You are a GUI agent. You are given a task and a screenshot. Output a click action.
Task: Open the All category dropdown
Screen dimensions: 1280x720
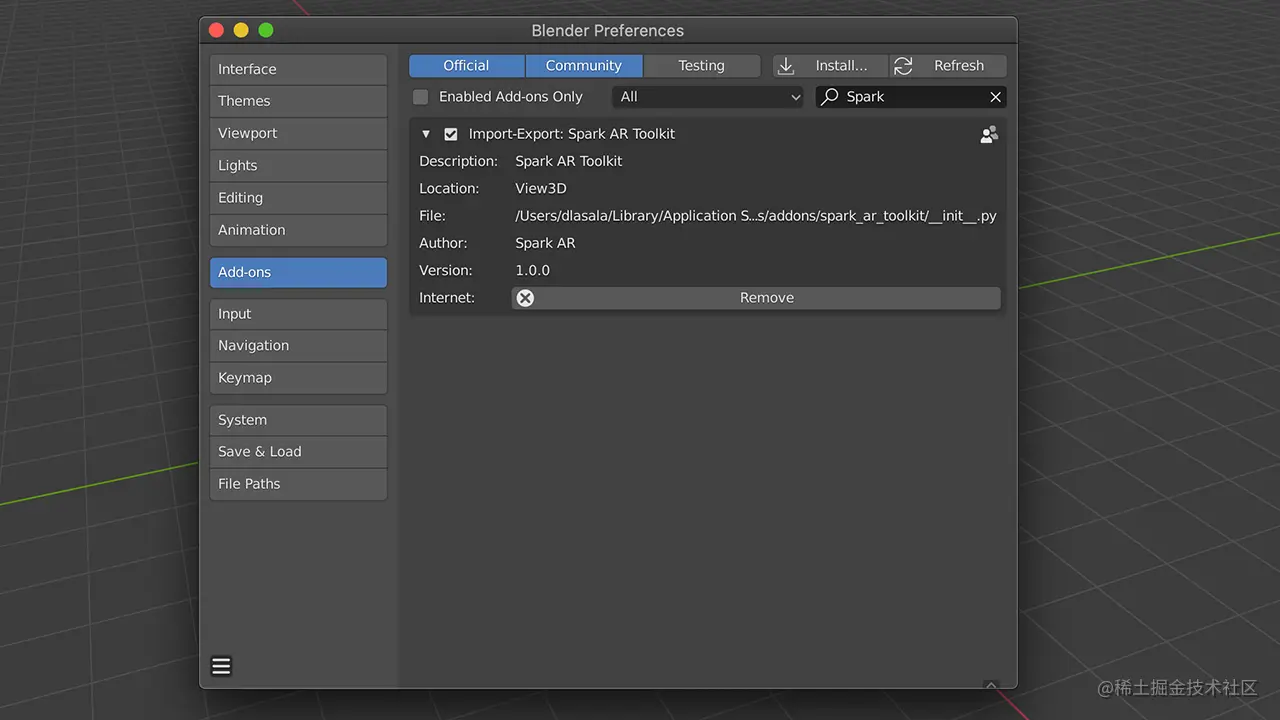[x=708, y=97]
